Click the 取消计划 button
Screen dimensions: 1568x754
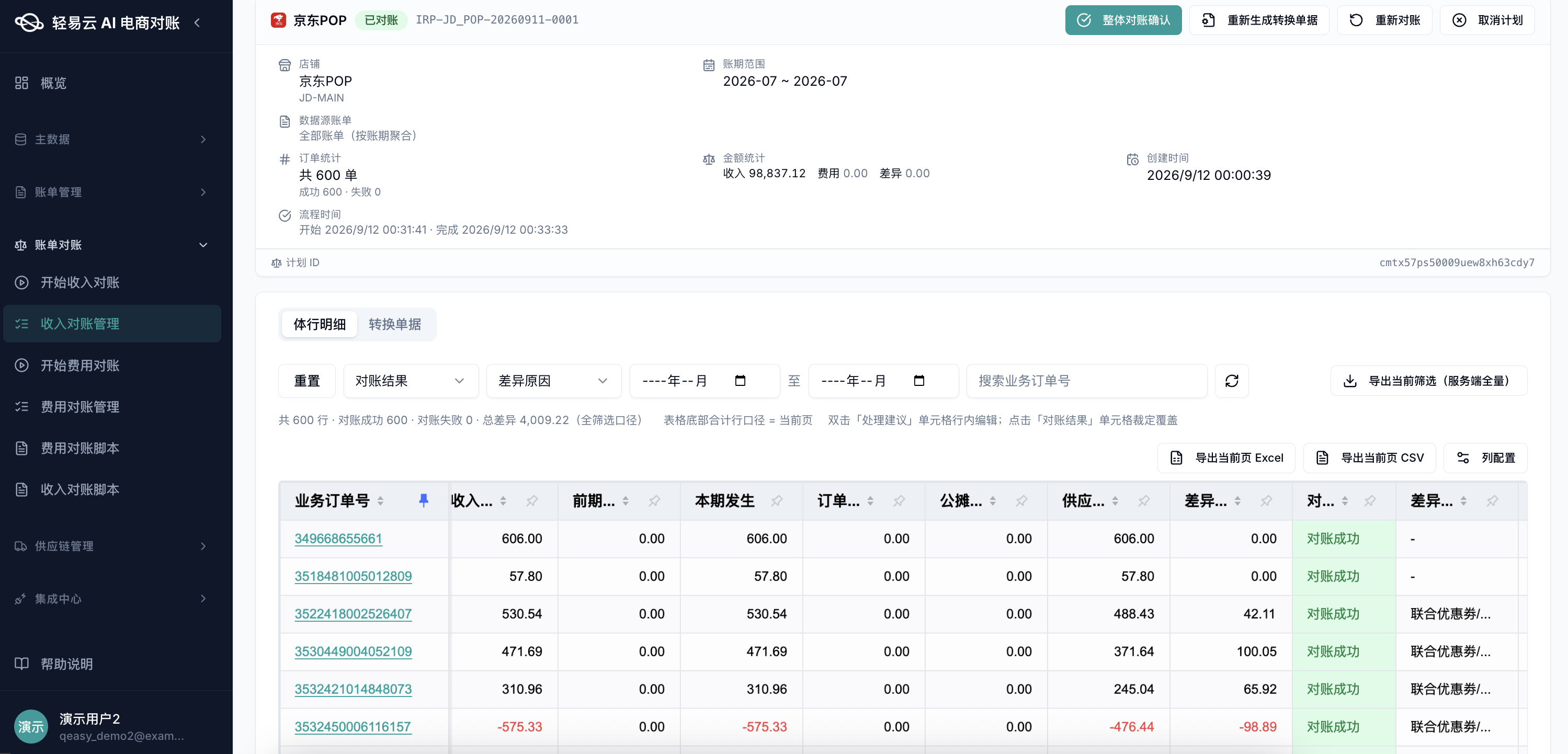point(1487,20)
